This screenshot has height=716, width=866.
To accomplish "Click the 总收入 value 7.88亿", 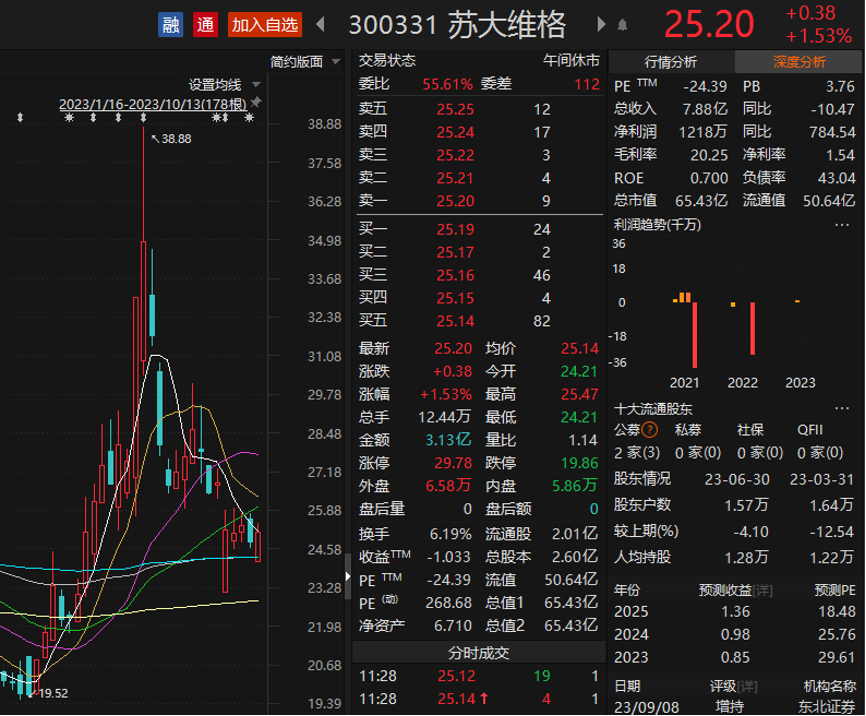I will 705,109.
